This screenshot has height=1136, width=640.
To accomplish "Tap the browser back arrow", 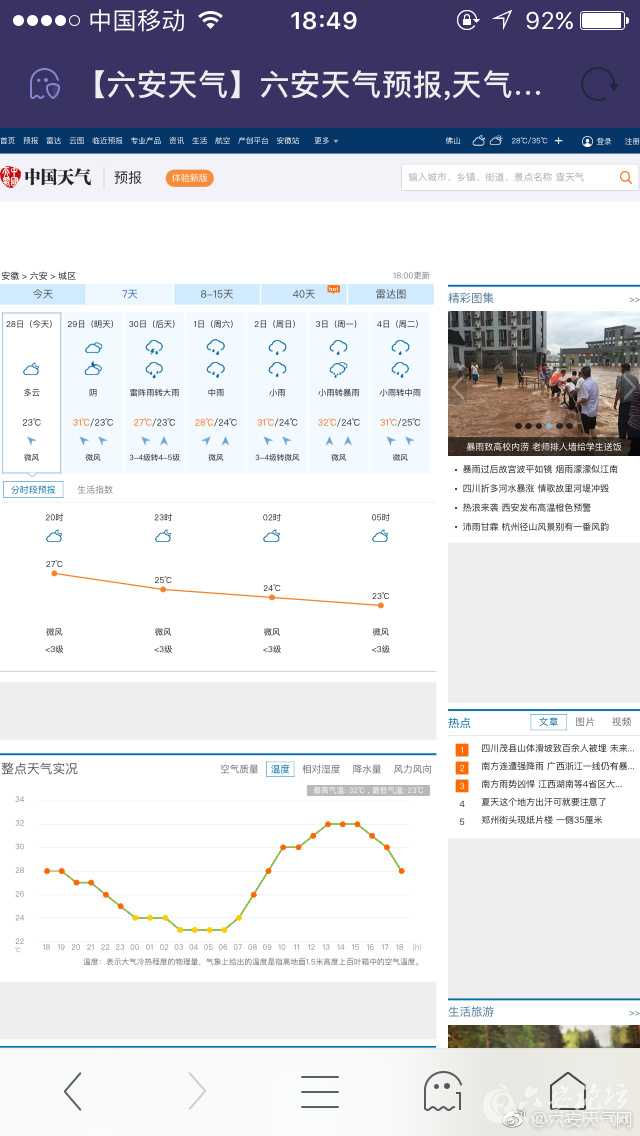I will click(x=73, y=1091).
